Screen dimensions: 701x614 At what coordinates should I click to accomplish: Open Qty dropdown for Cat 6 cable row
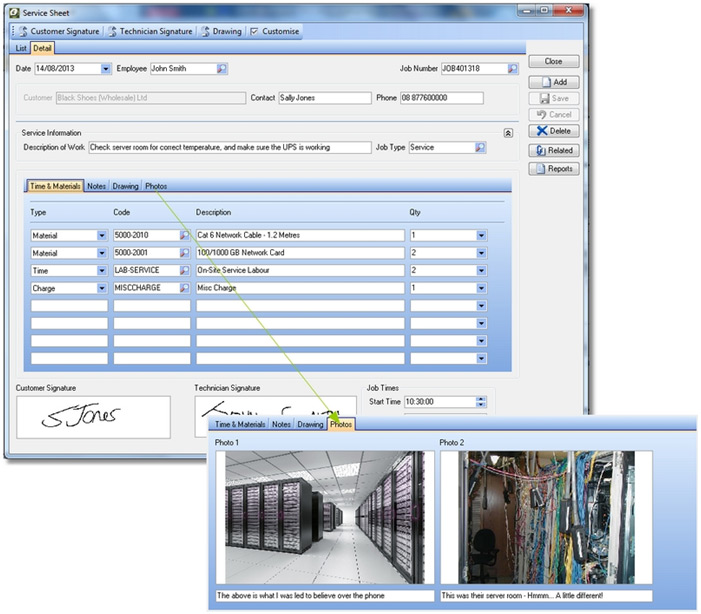point(481,235)
